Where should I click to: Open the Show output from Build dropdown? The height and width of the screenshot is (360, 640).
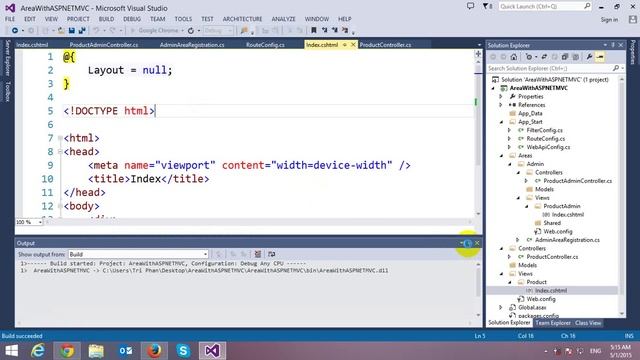(x=138, y=254)
